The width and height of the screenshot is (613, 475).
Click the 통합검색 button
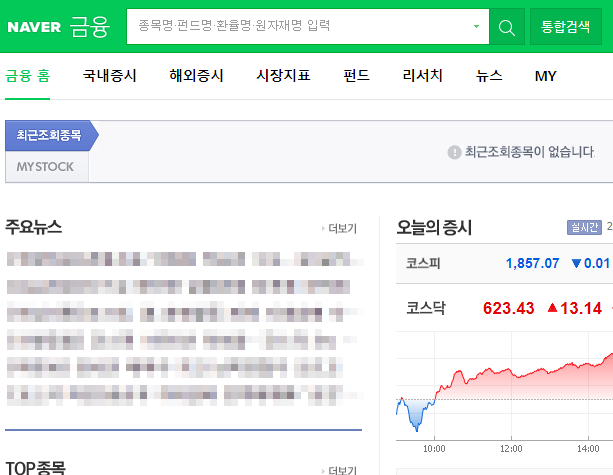coord(565,27)
